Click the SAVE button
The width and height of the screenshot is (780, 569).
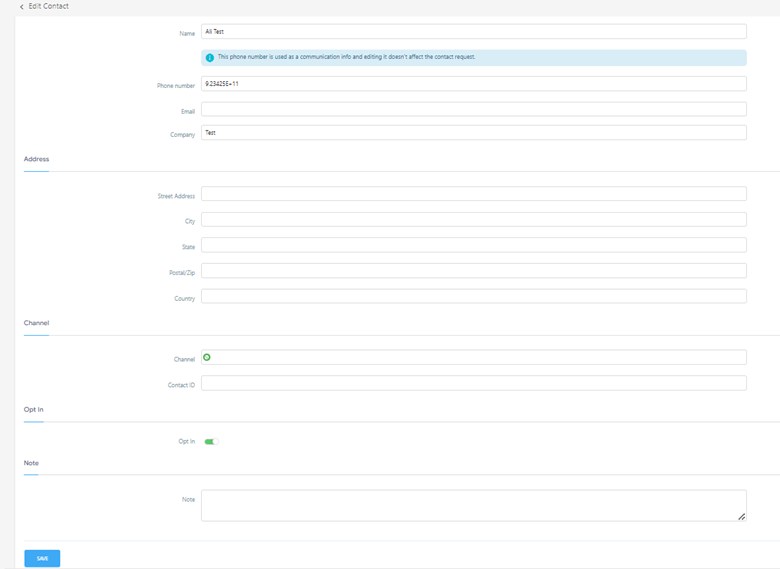click(x=42, y=559)
